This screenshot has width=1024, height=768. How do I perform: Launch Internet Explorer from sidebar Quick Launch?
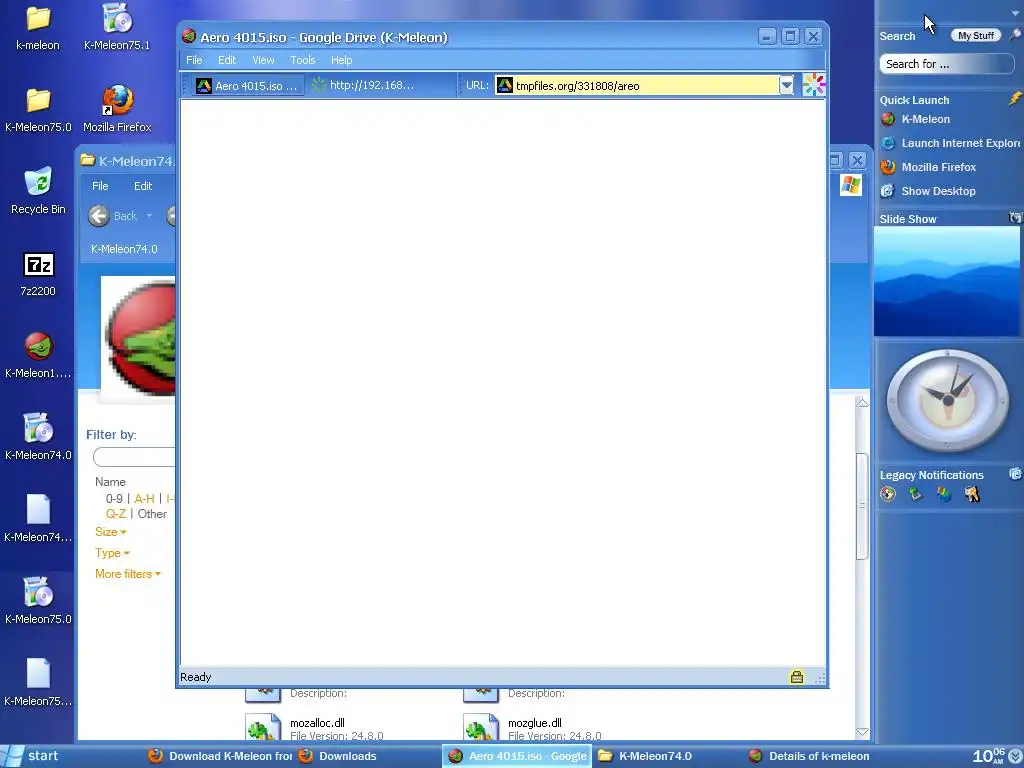[950, 143]
